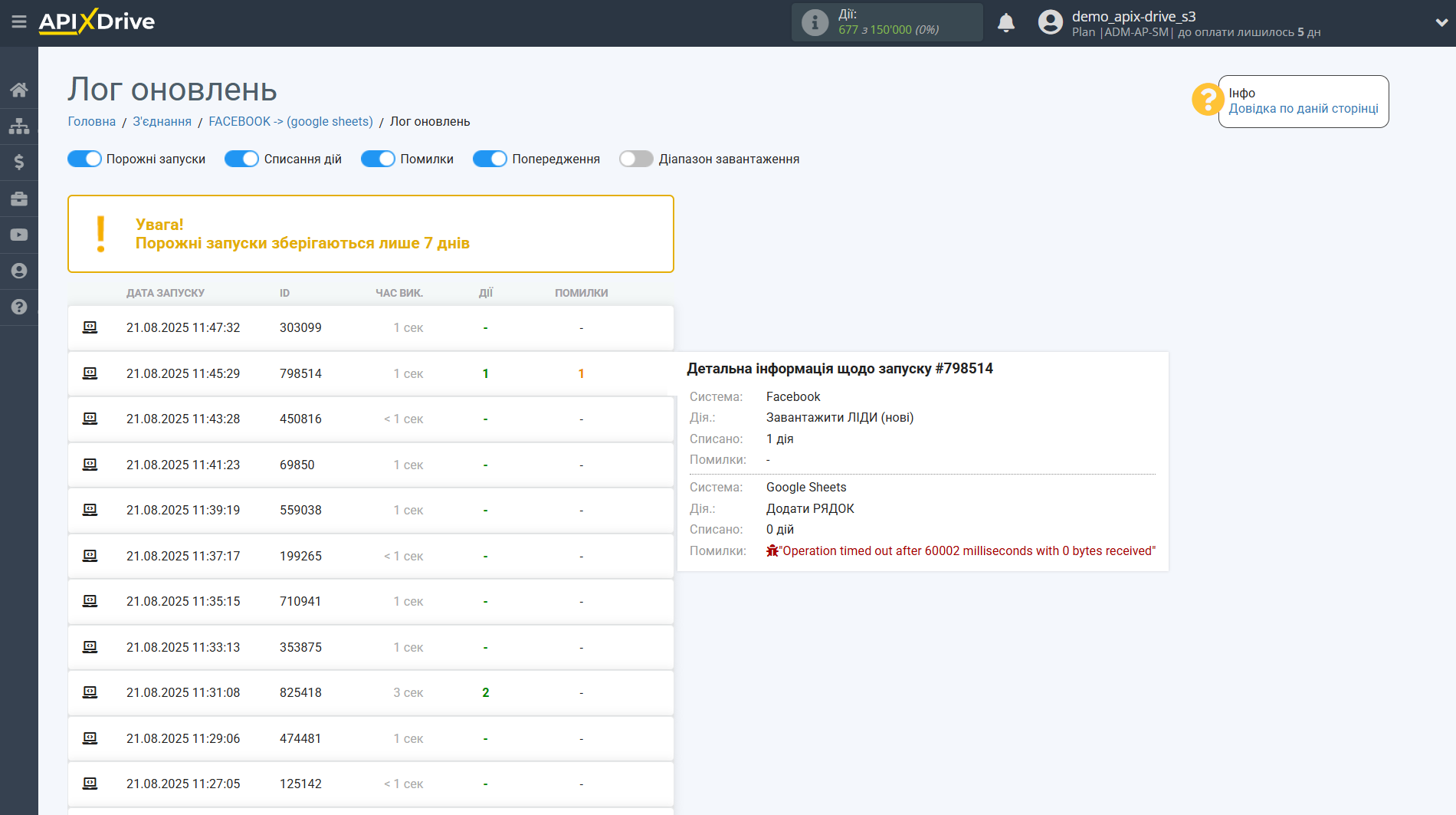Viewport: 1456px width, 815px height.
Task: Click Google Sheets system name
Action: coord(806,487)
